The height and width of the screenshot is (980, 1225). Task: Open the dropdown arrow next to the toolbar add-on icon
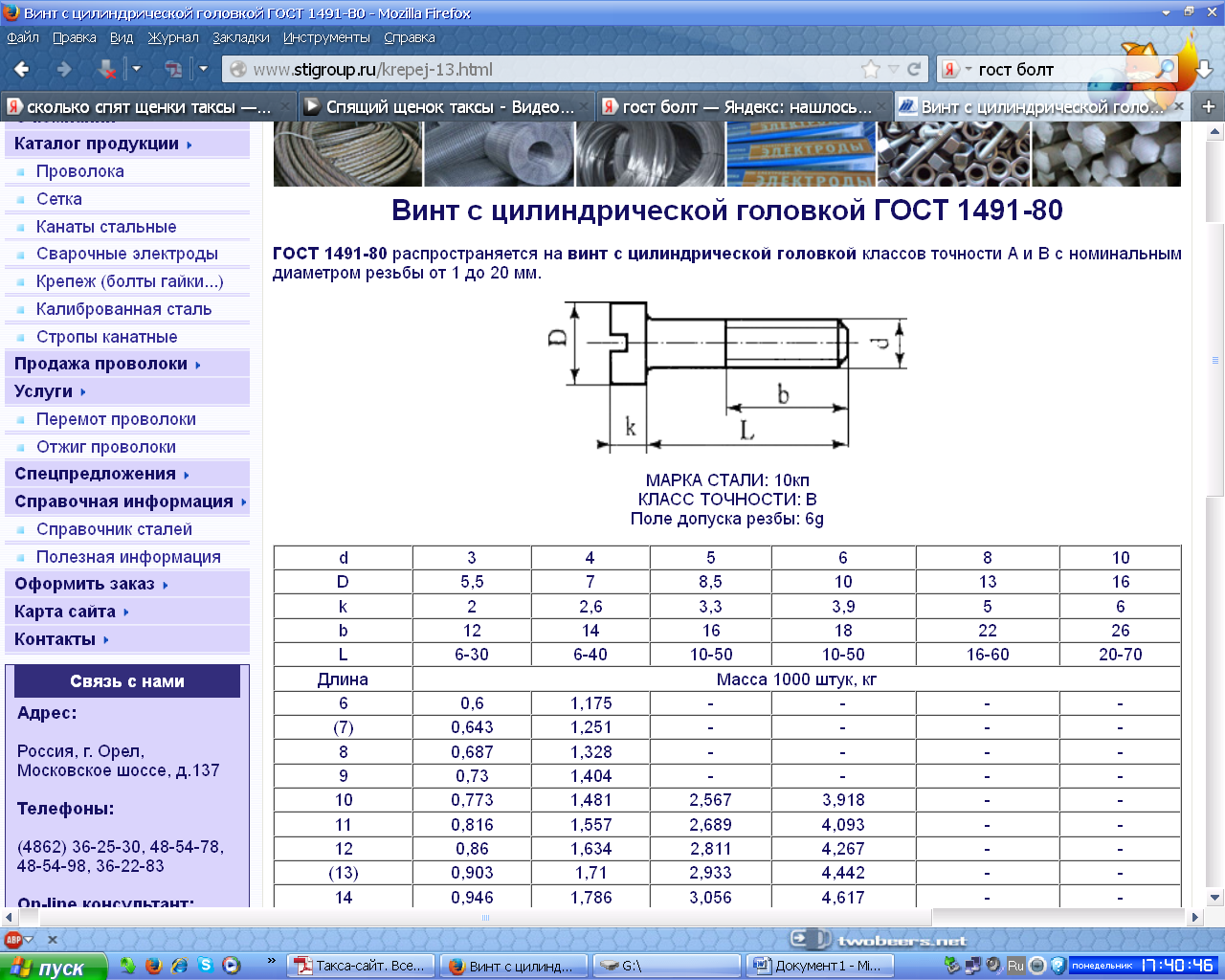(203, 69)
